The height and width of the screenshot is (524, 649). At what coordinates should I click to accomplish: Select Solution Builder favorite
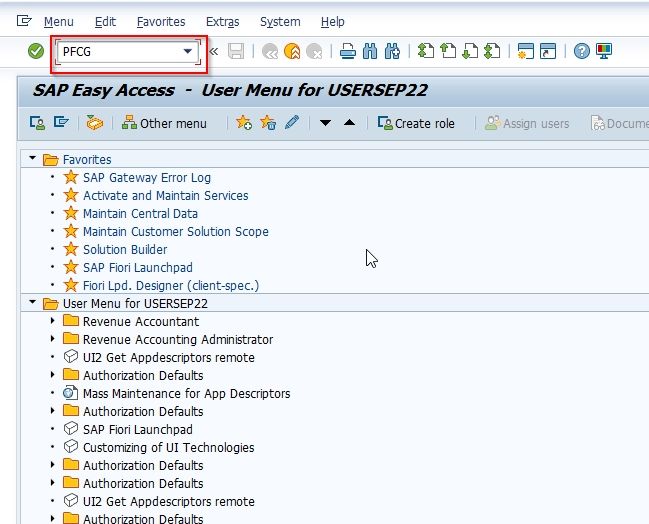[125, 250]
